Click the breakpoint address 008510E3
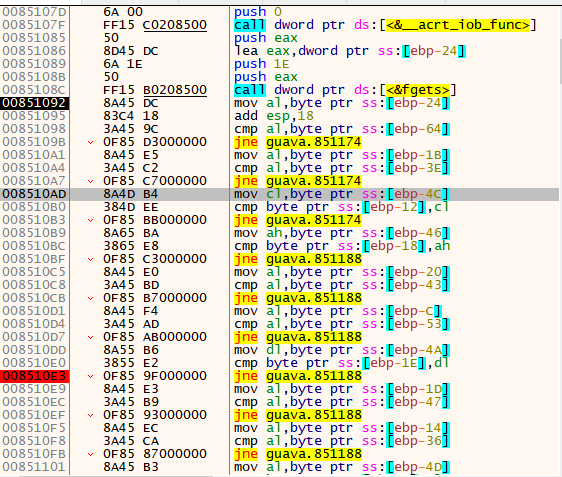This screenshot has height=477, width=562. pyautogui.click(x=34, y=376)
